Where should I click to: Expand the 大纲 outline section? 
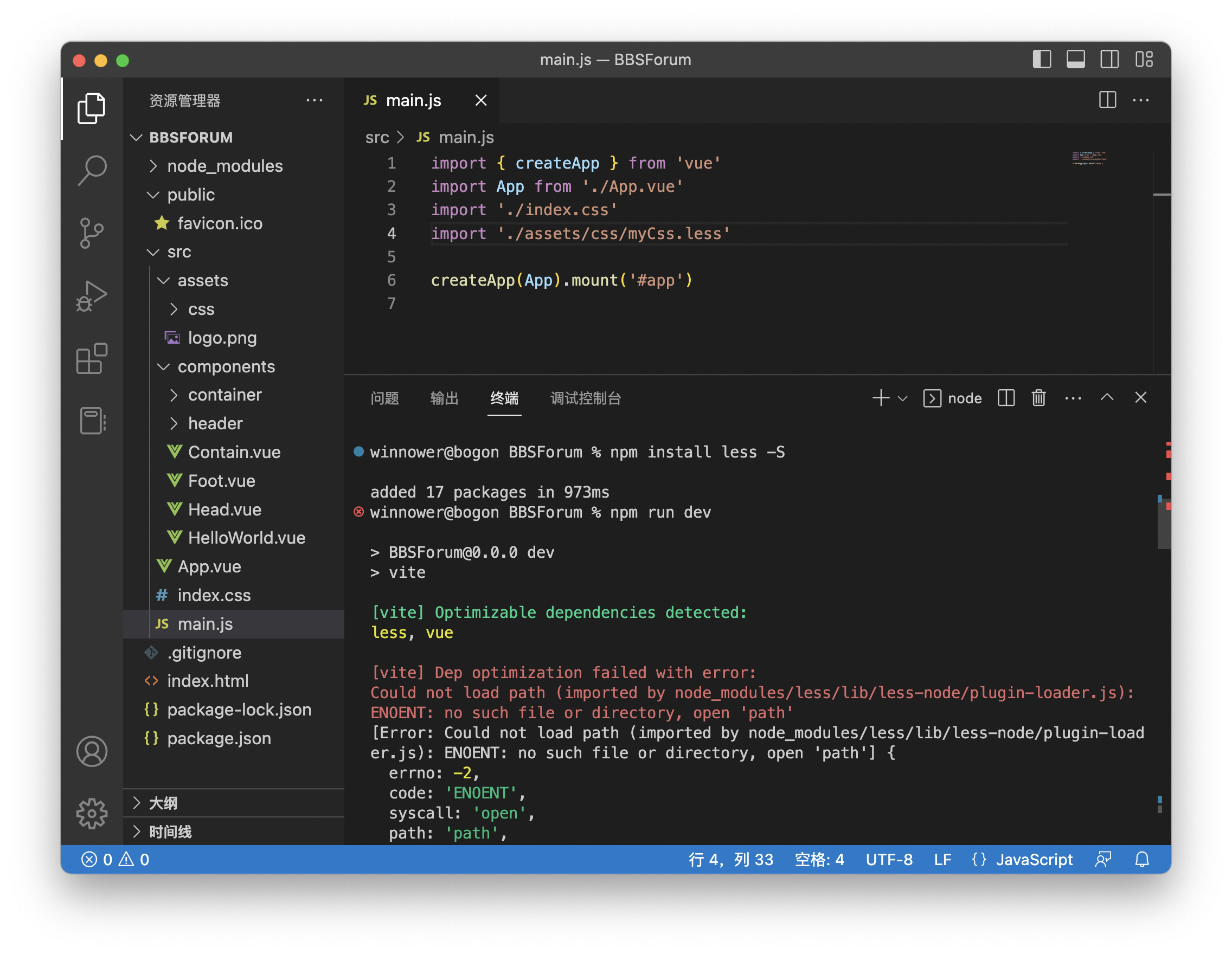point(163,803)
